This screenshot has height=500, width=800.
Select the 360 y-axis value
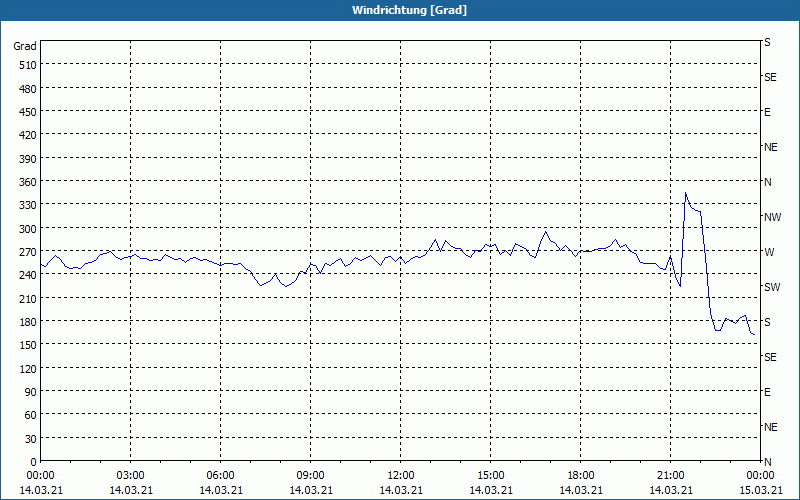coord(28,182)
